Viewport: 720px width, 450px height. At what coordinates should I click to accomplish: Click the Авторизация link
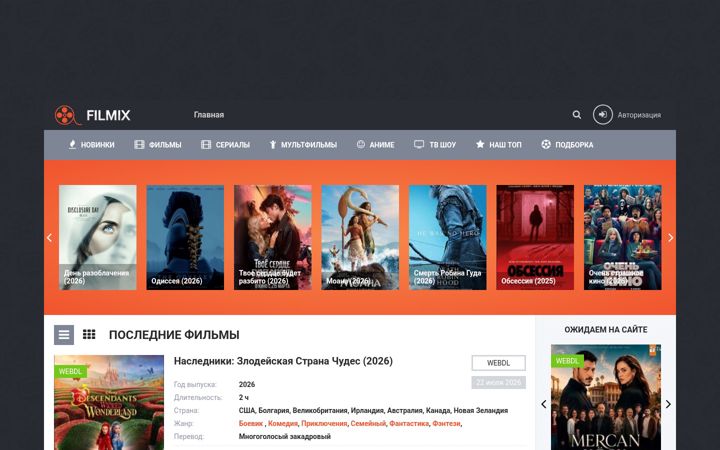point(639,115)
